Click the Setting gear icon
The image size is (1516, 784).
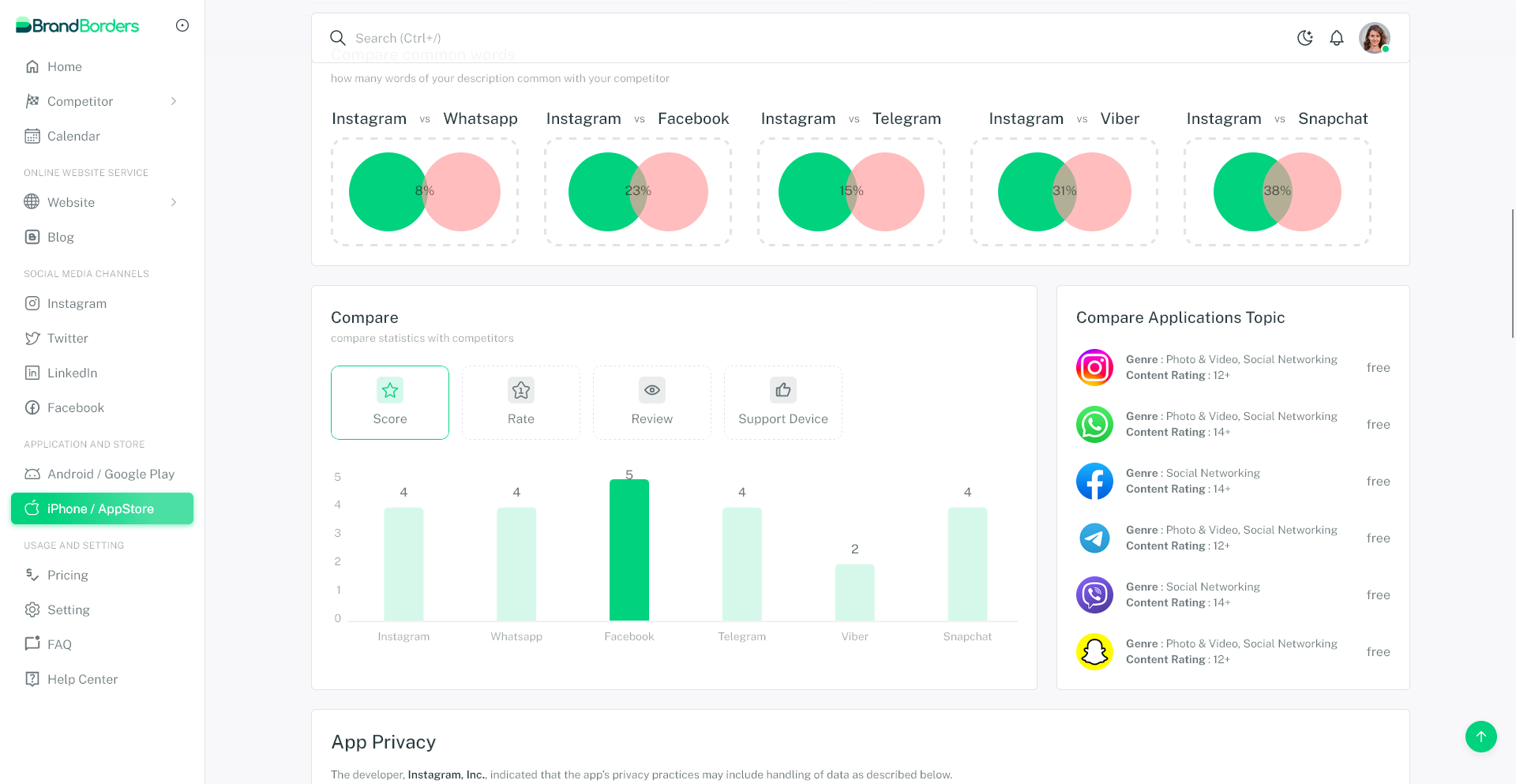32,610
